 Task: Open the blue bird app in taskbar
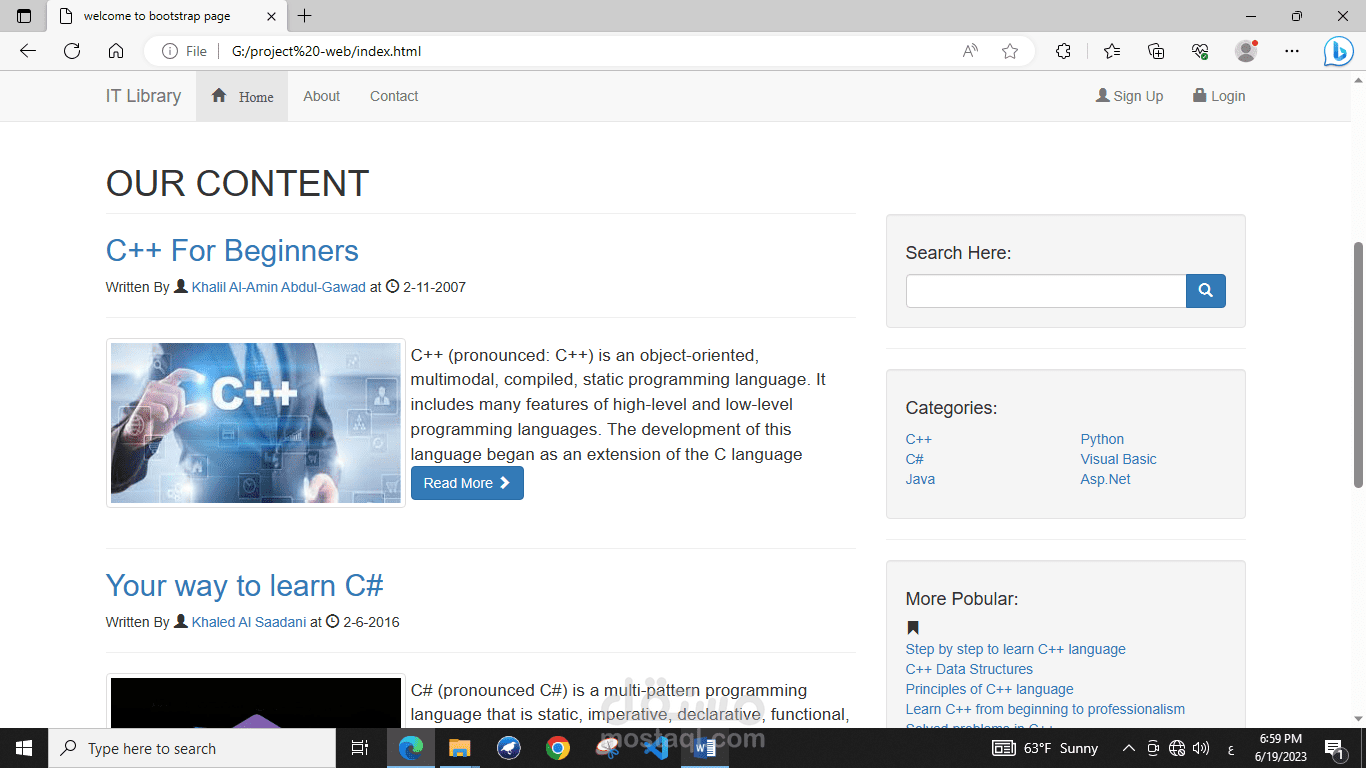pyautogui.click(x=509, y=748)
